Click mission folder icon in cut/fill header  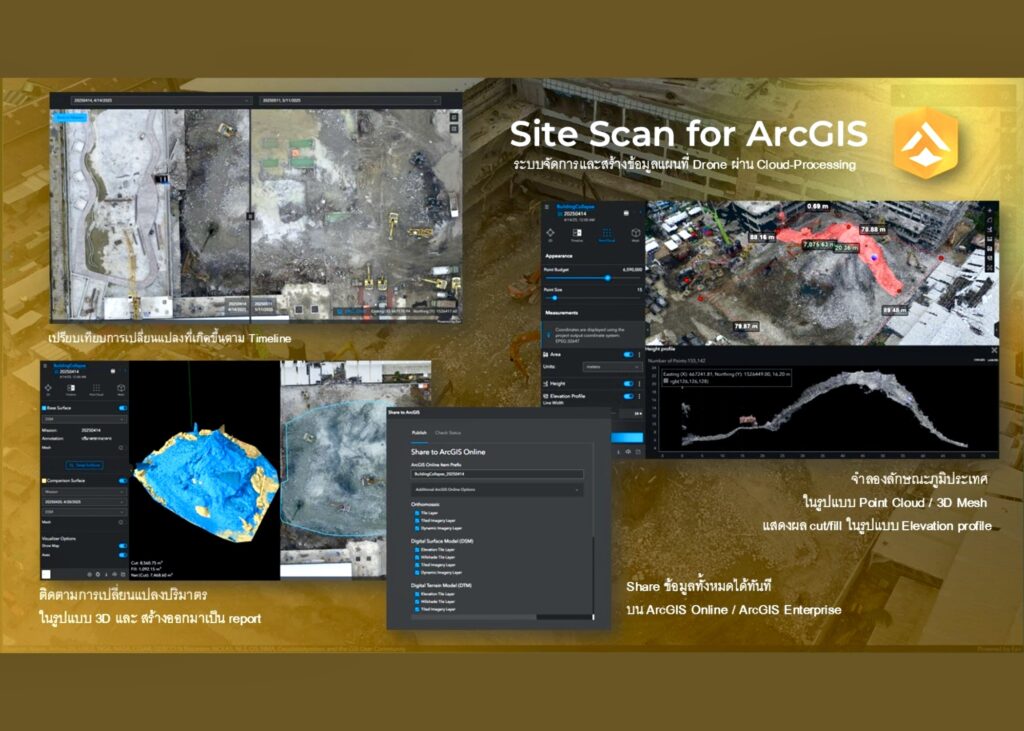click(113, 372)
